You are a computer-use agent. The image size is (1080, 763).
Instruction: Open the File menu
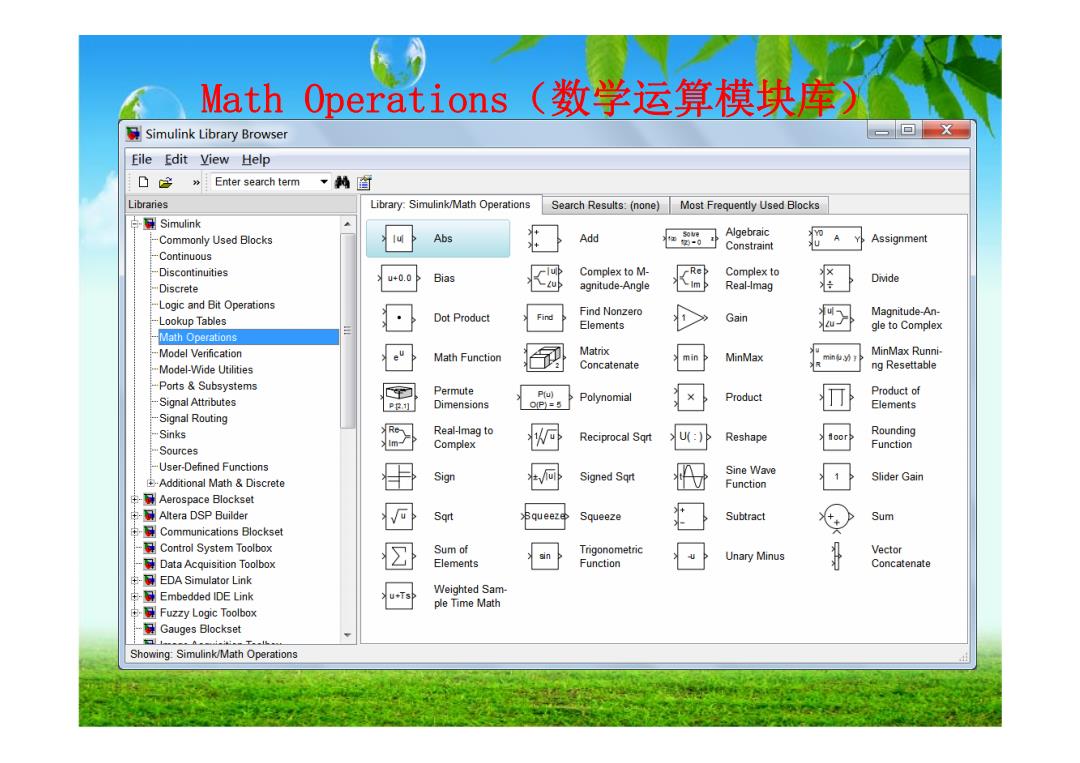[x=141, y=160]
